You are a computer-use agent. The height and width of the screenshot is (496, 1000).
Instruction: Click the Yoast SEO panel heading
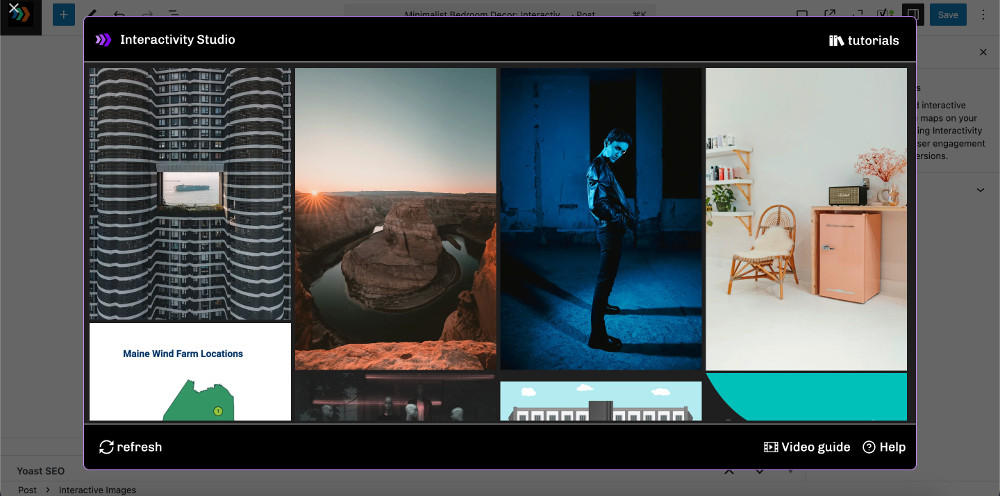tap(41, 471)
